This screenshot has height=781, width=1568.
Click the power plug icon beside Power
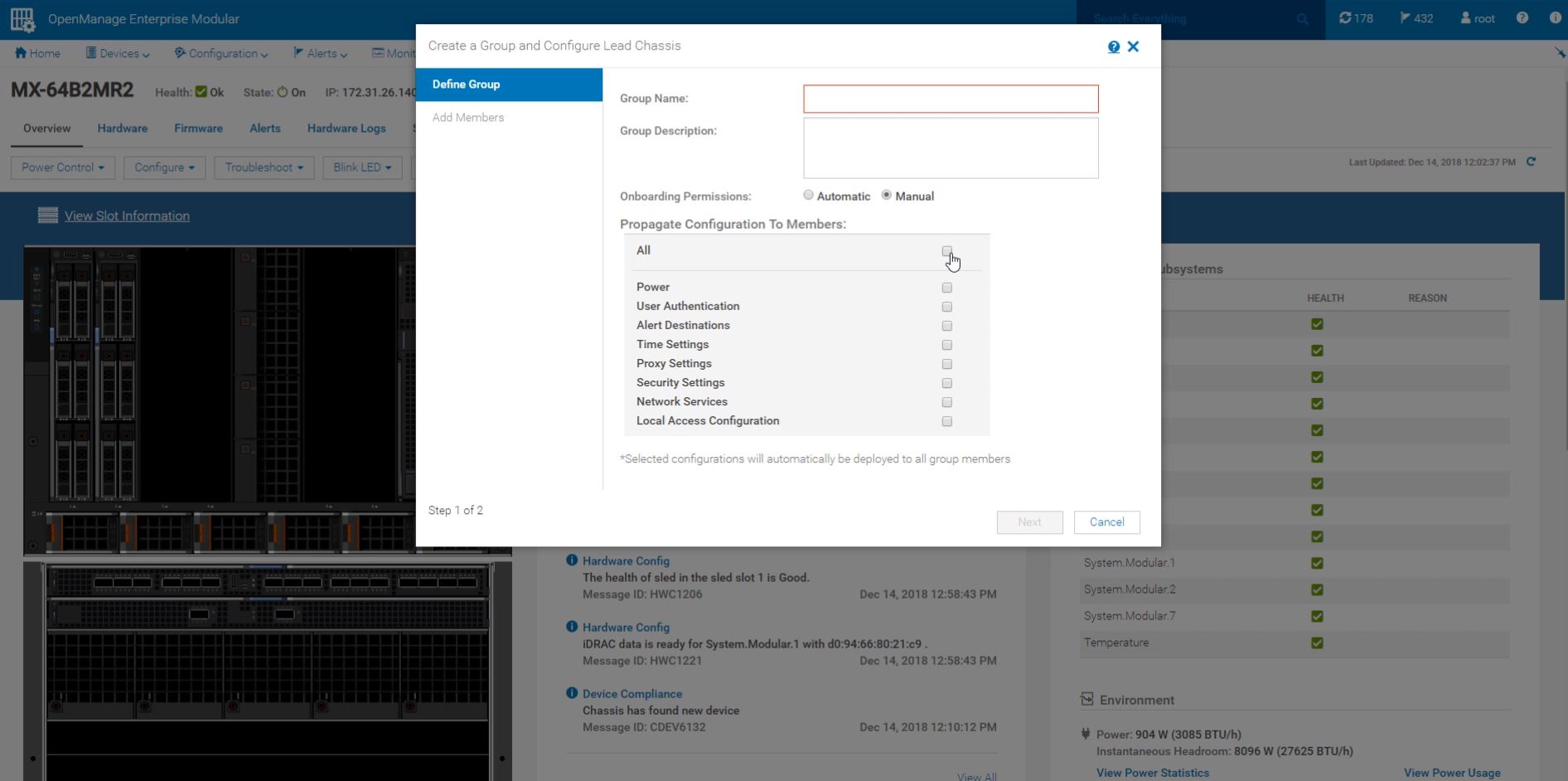click(x=1086, y=734)
